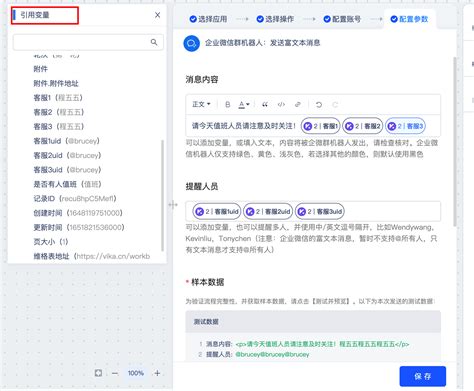Click the 客服3 variable tag in message

click(405, 126)
